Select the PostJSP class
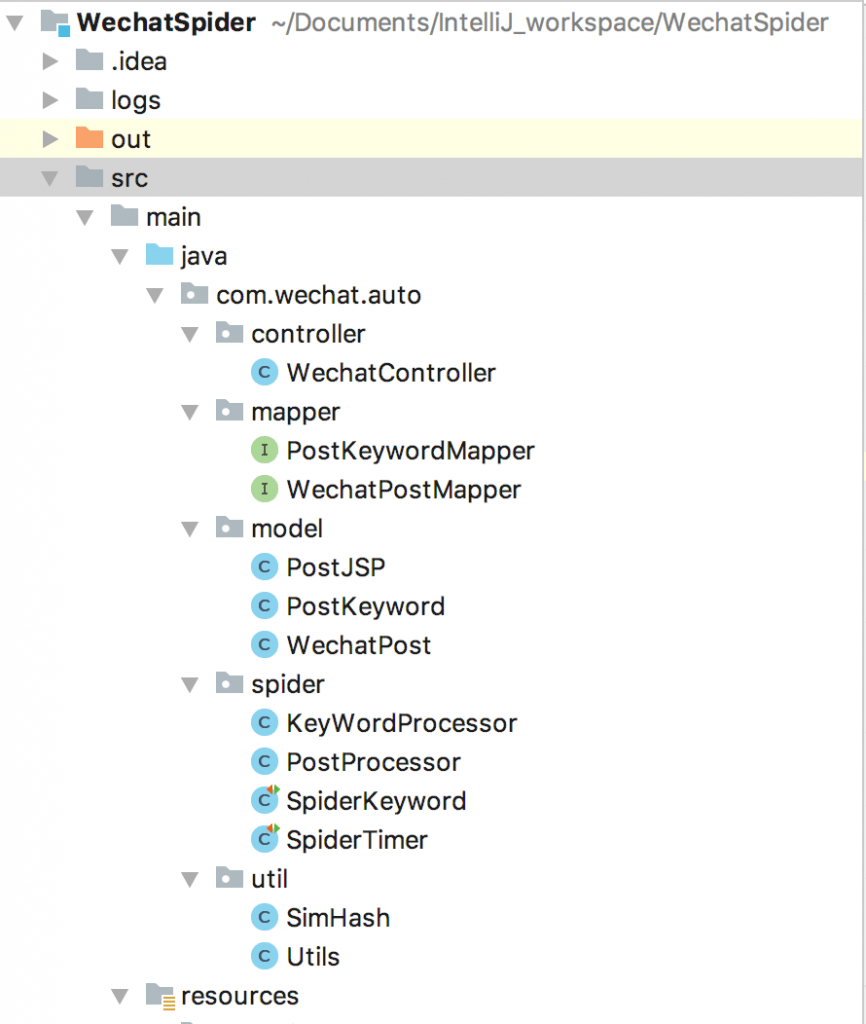Screen dimensions: 866x1024 tap(335, 568)
